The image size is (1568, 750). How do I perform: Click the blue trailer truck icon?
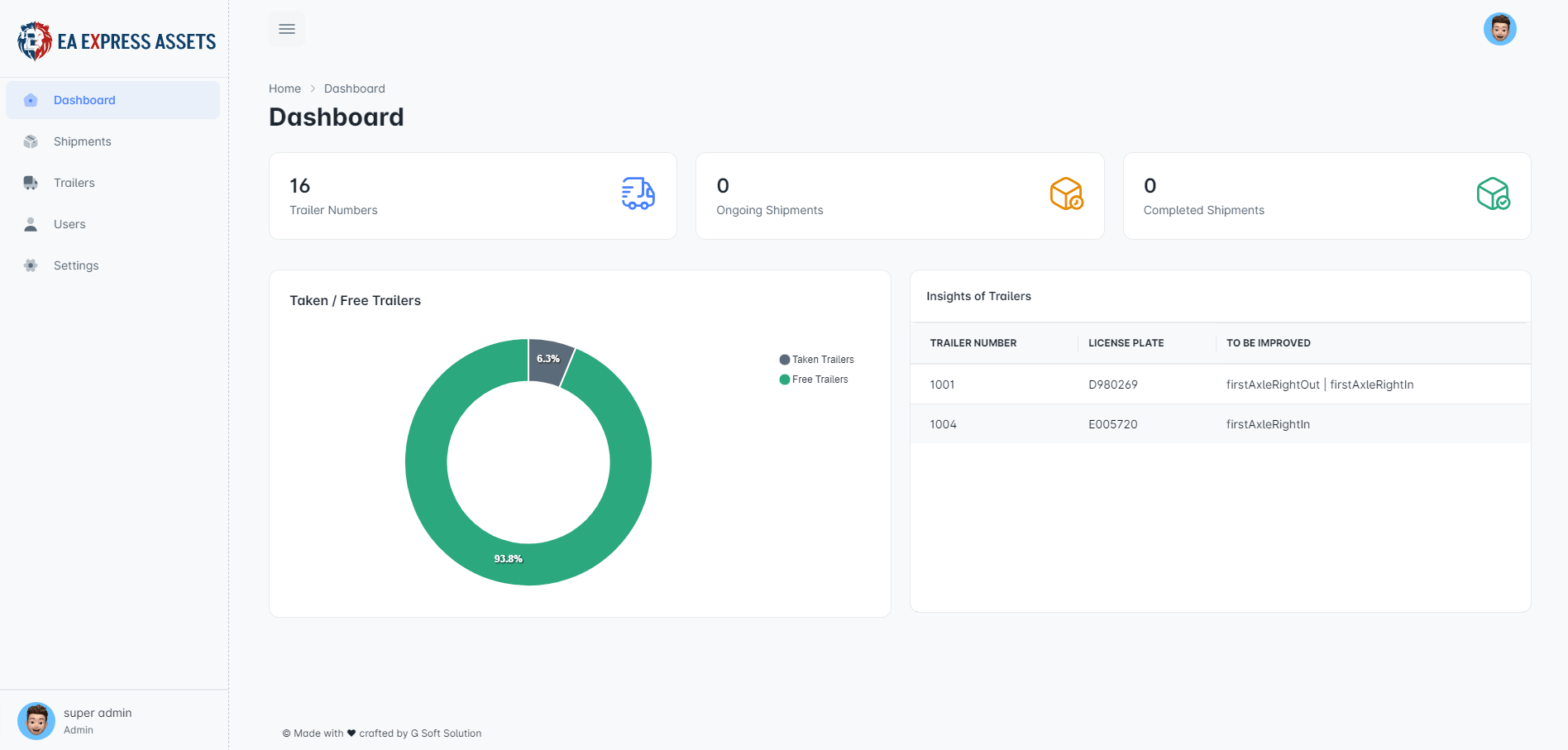pos(638,193)
